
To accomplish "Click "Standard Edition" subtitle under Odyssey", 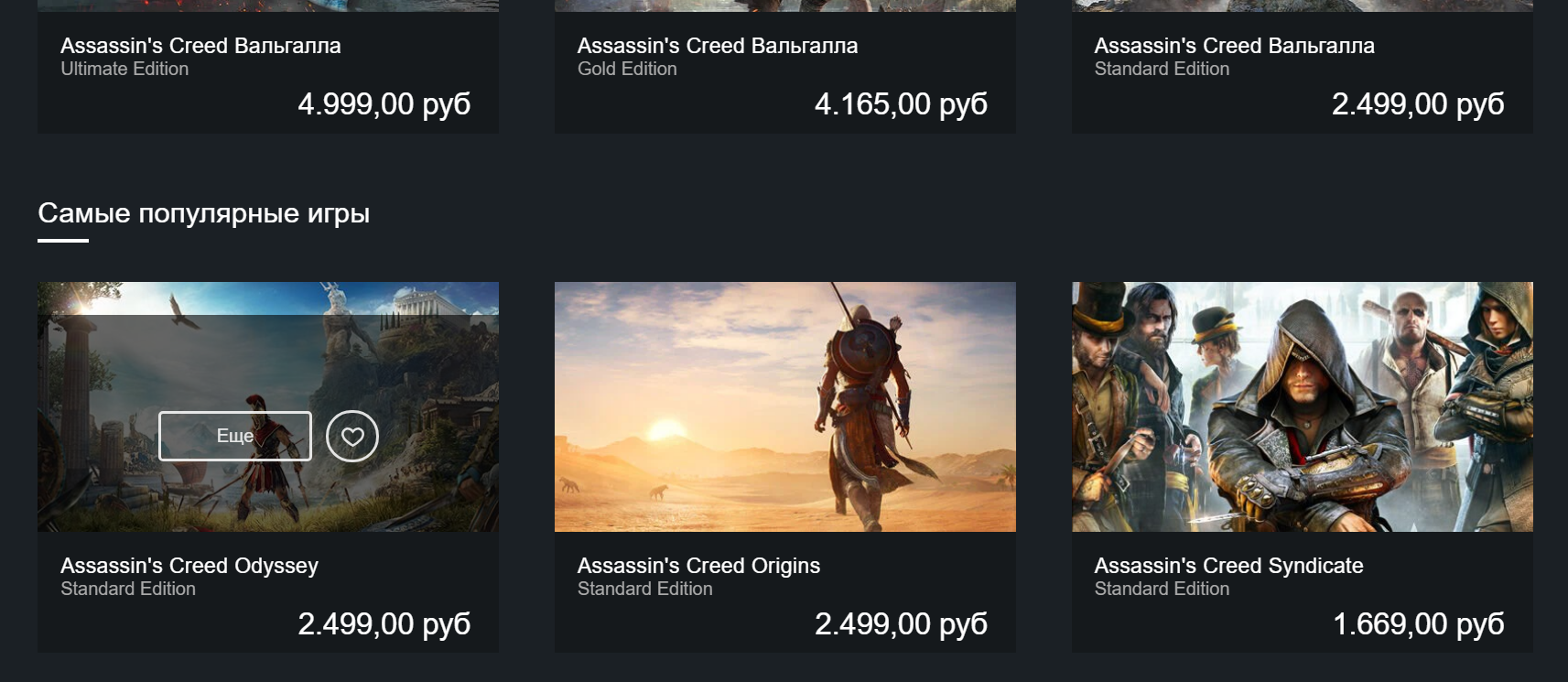I will coord(128,590).
